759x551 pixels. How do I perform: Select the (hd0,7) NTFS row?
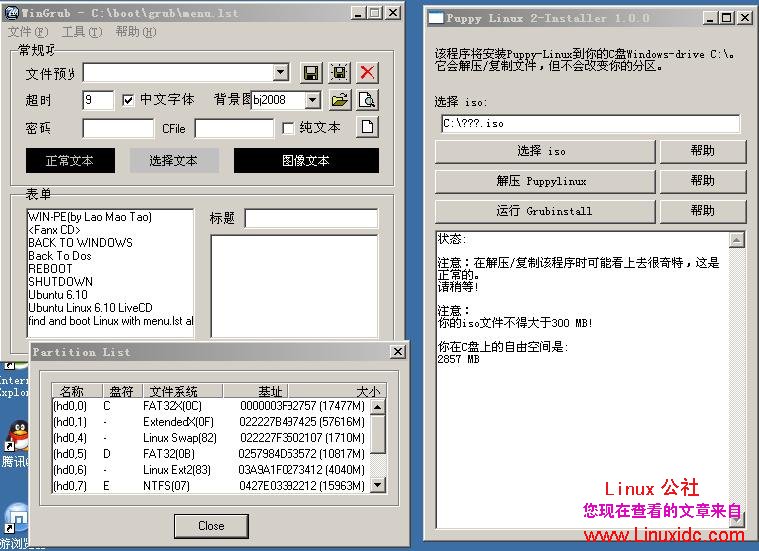(210, 486)
